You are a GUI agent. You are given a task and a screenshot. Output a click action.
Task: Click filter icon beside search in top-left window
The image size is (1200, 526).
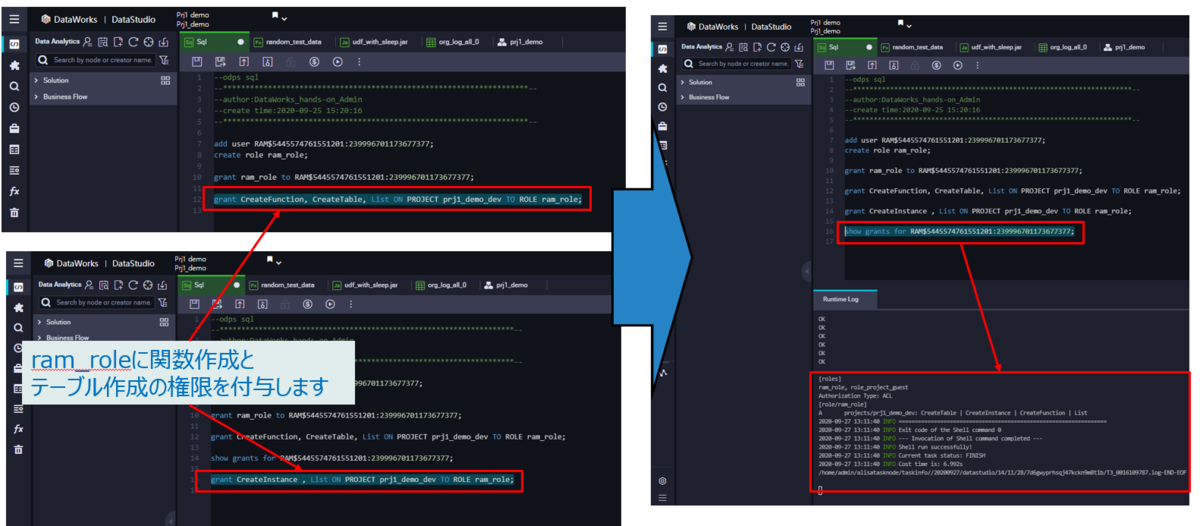pos(163,62)
